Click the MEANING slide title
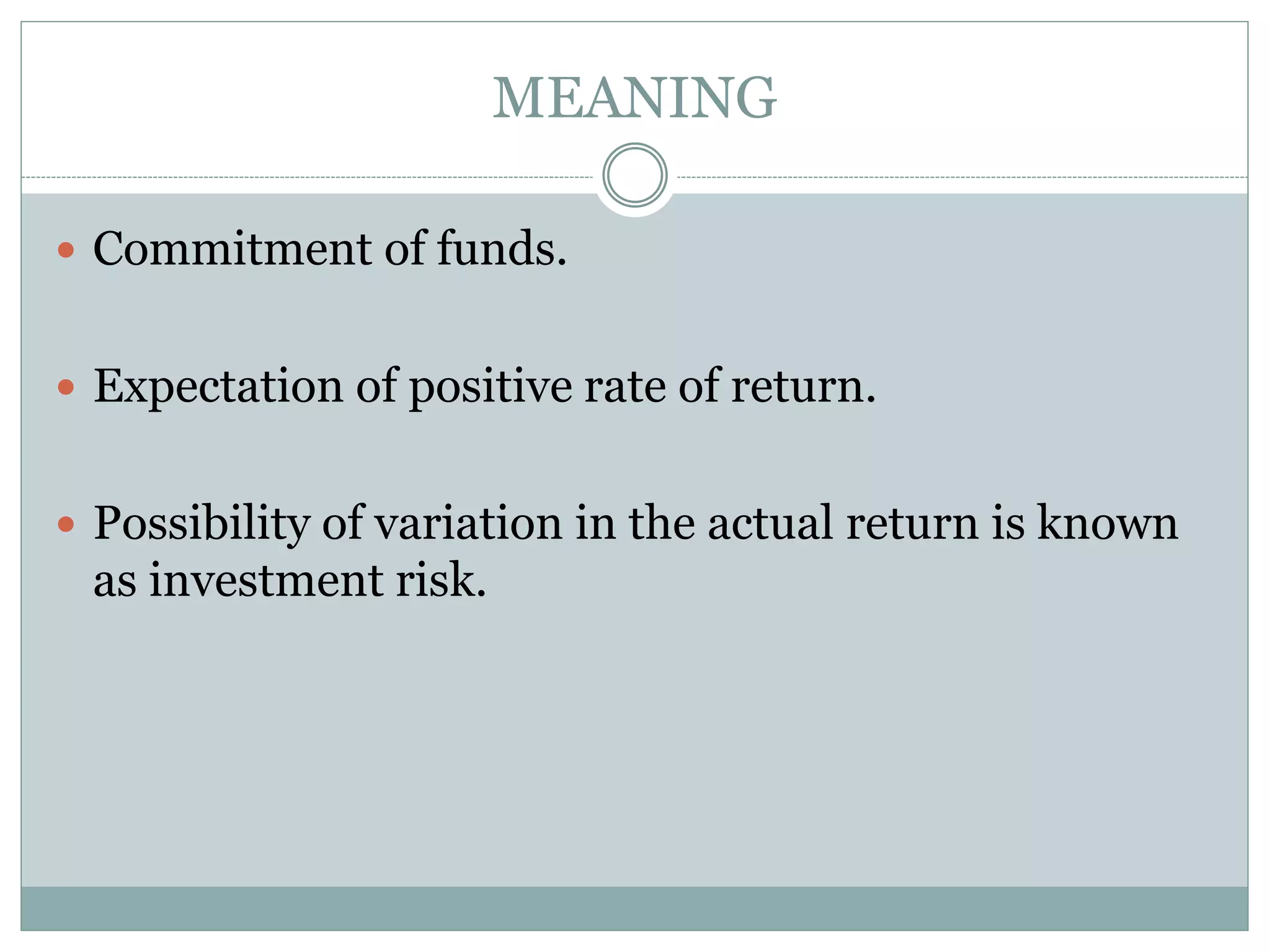1270x952 pixels. [634, 97]
